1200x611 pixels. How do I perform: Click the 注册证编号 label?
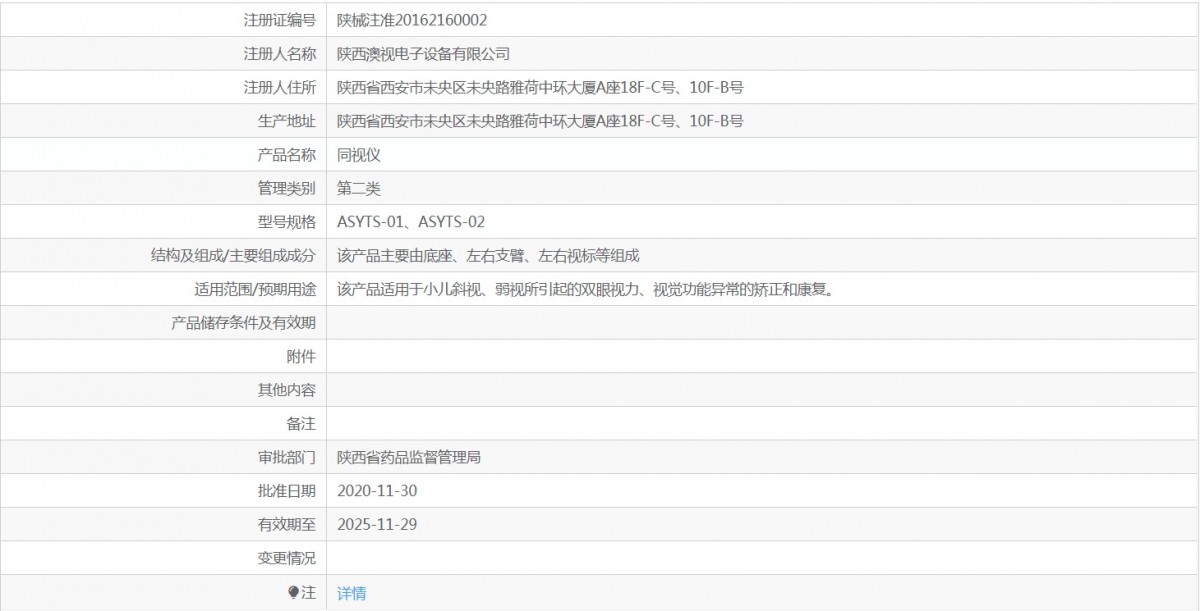279,19
